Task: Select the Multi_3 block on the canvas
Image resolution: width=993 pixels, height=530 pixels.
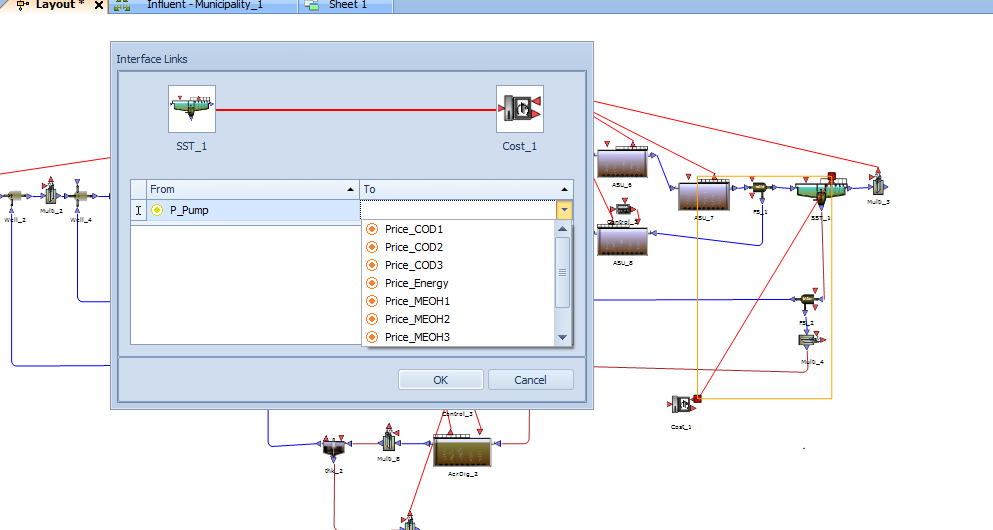Action: tap(877, 184)
